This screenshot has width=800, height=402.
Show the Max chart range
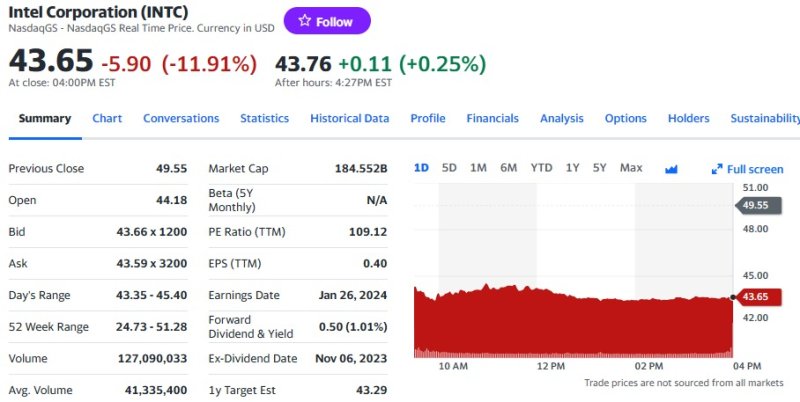pyautogui.click(x=631, y=168)
